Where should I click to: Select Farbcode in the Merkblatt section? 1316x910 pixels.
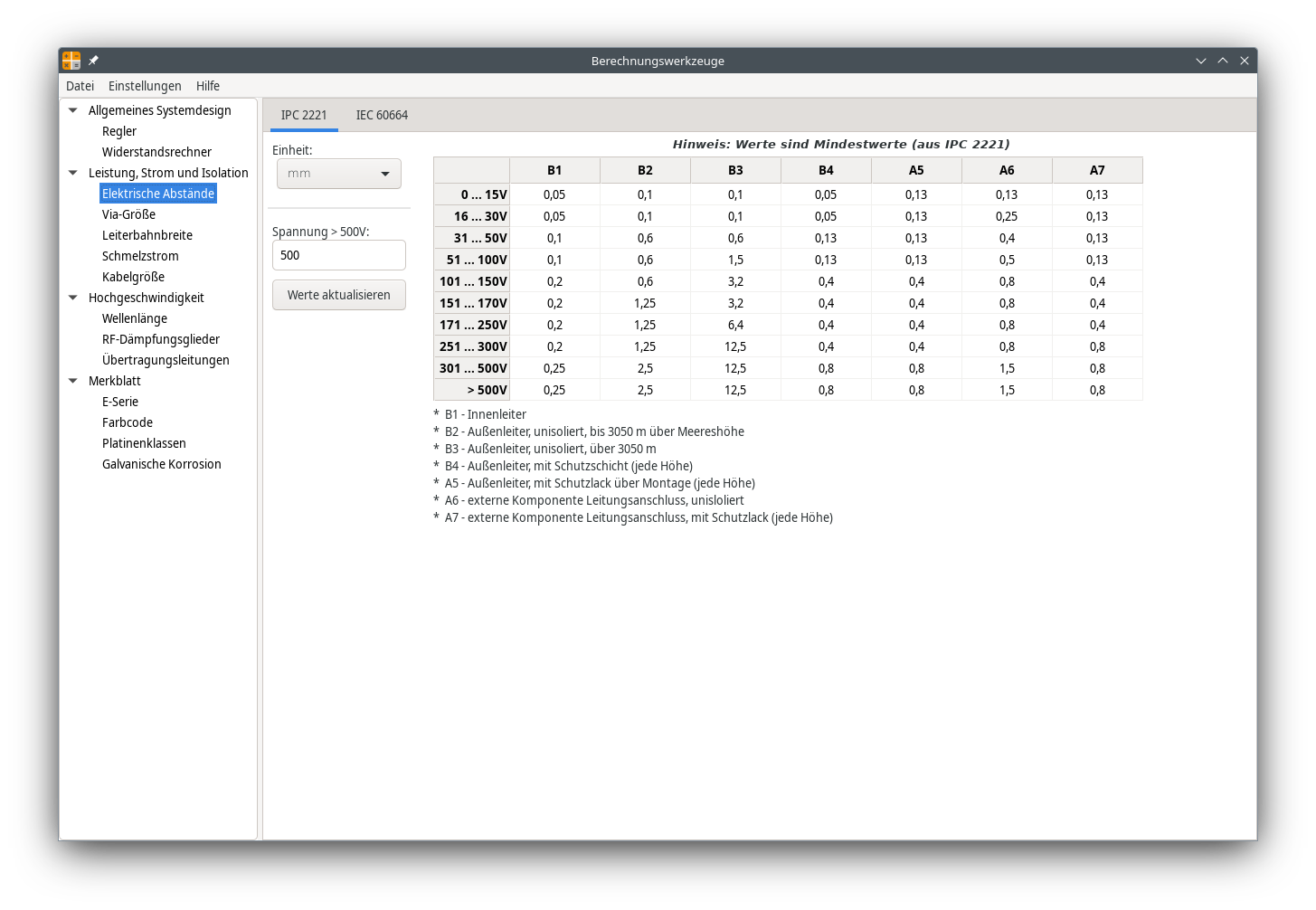click(128, 422)
